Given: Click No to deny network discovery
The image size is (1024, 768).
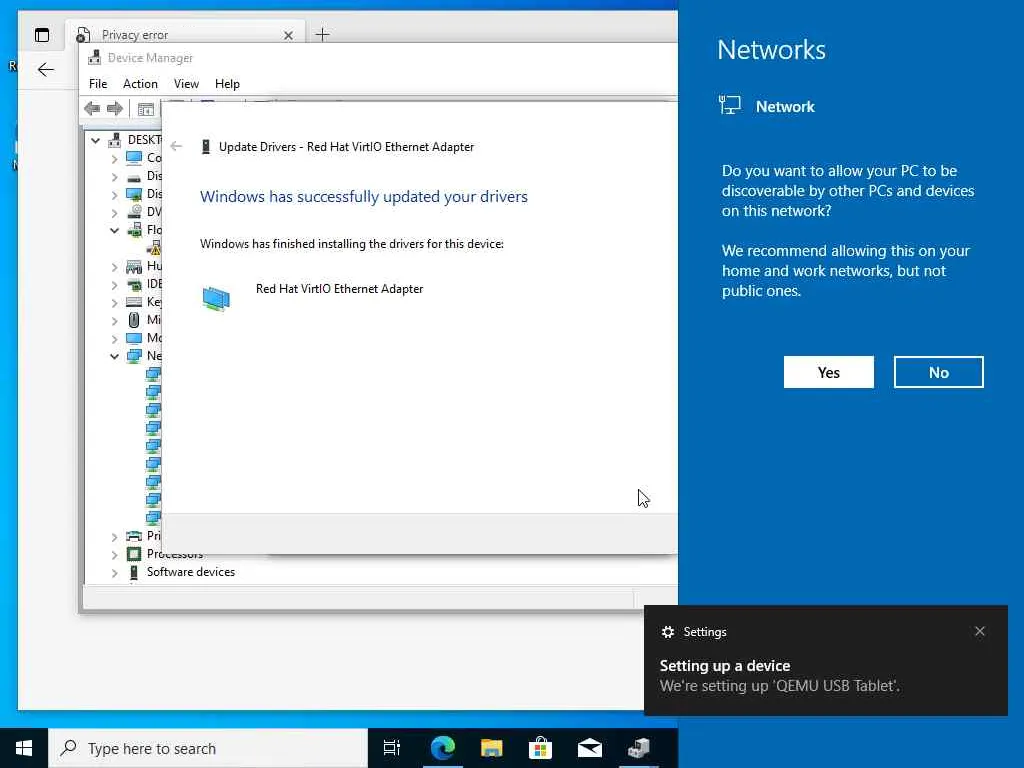Looking at the screenshot, I should [938, 372].
